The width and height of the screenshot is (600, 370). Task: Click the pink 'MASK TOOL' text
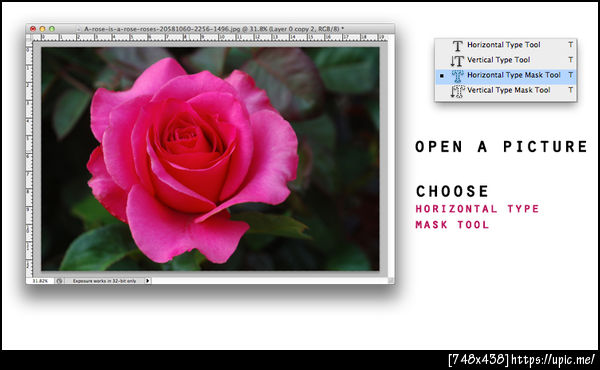[452, 225]
